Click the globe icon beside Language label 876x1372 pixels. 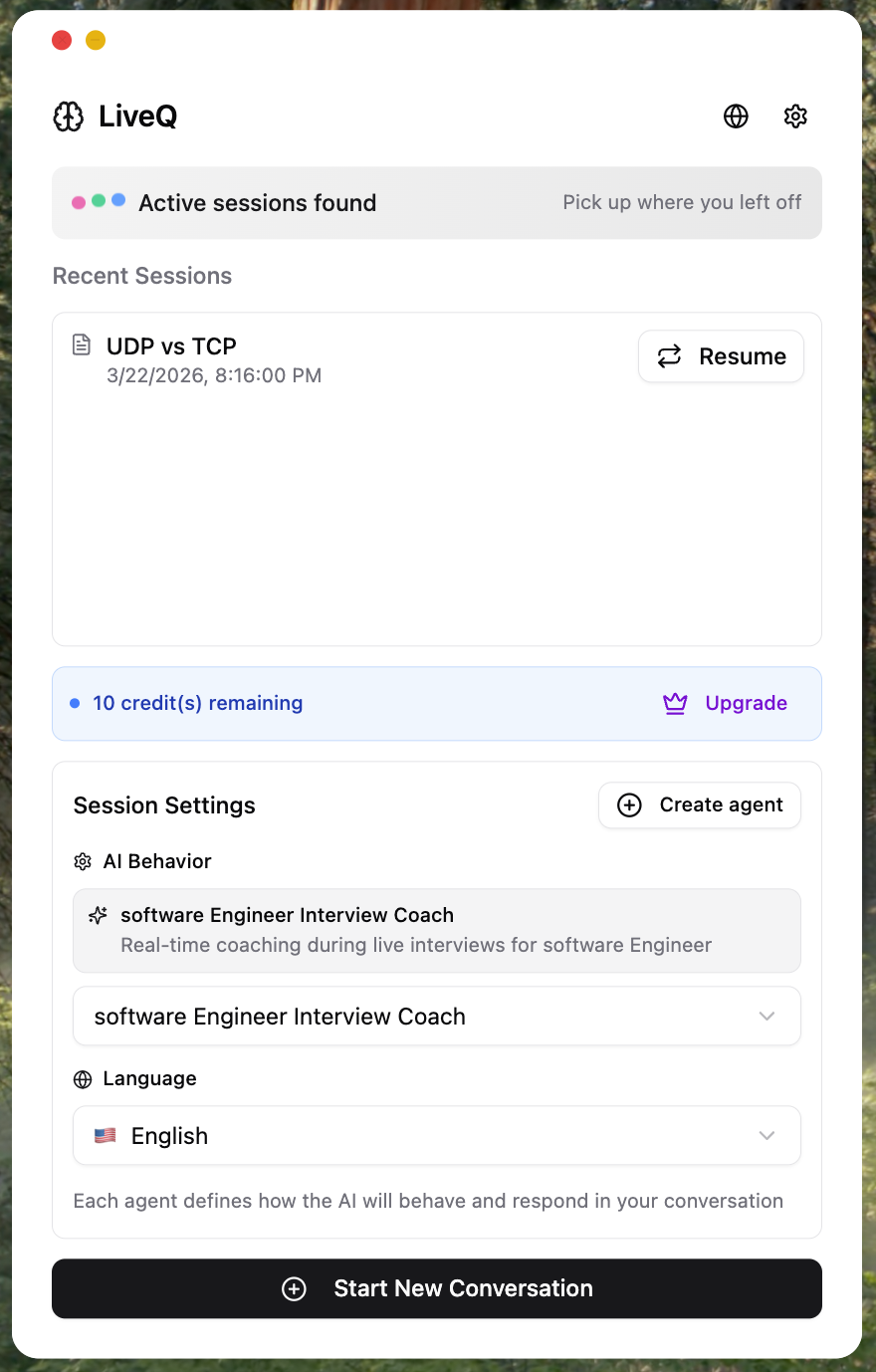coord(83,1079)
